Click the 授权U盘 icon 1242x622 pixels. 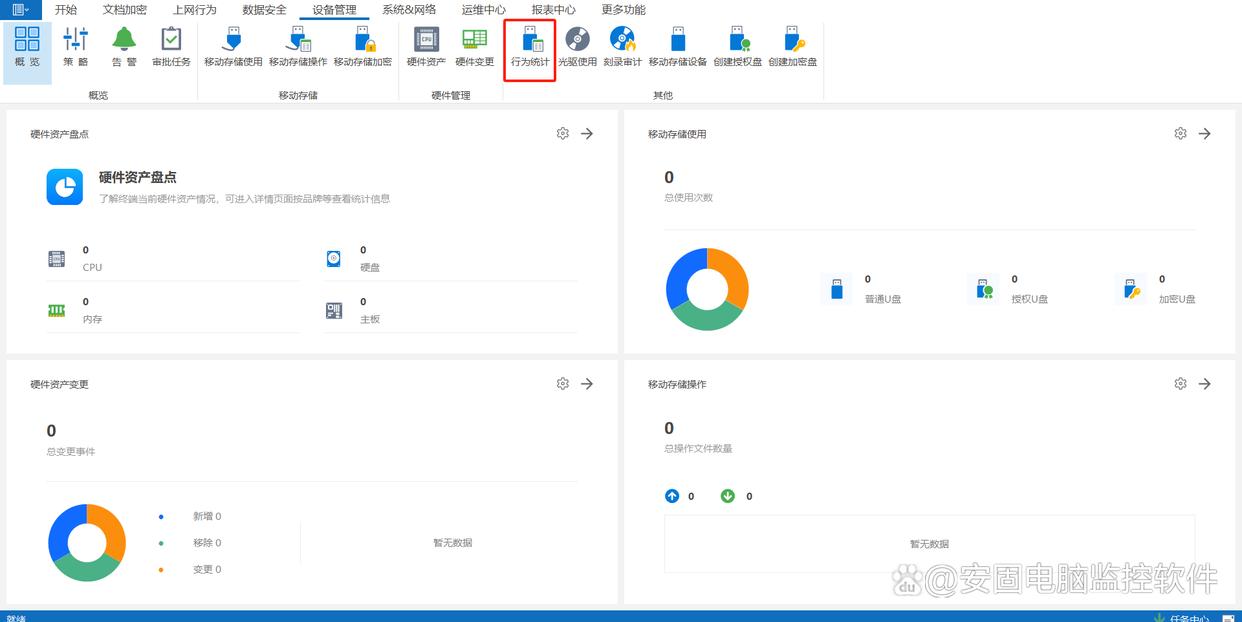(984, 290)
